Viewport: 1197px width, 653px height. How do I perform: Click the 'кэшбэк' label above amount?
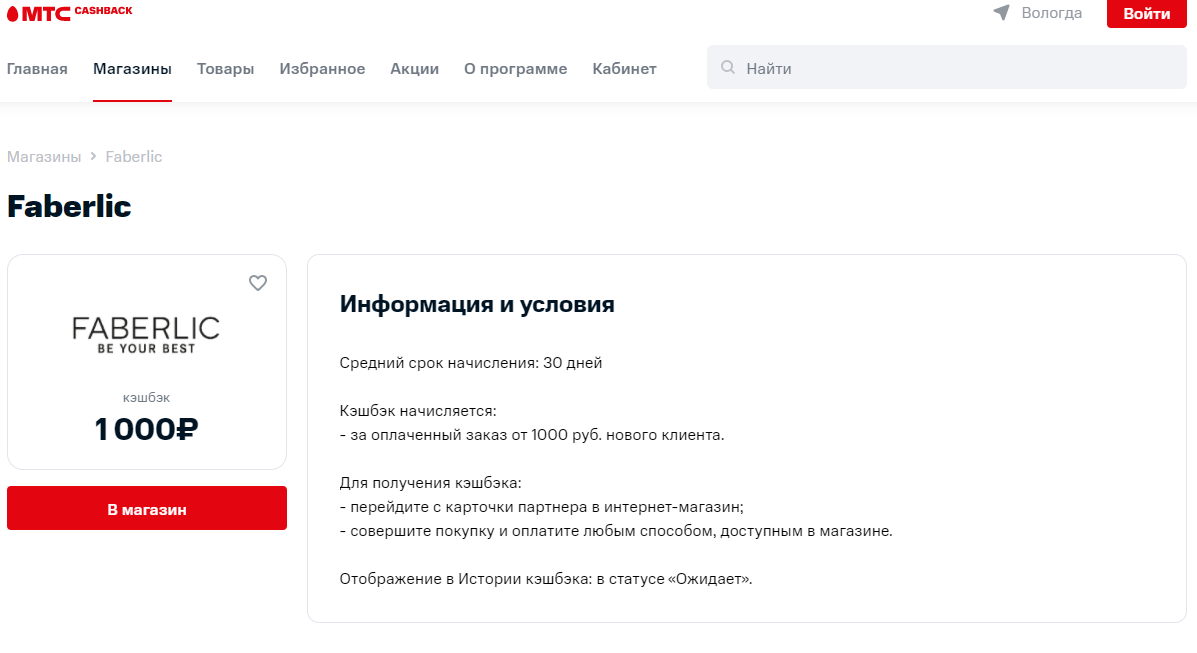[147, 398]
